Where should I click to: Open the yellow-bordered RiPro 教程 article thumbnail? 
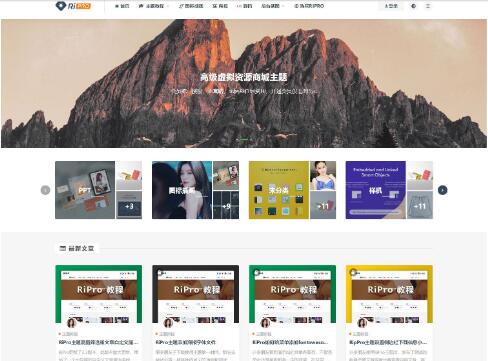coord(389,294)
